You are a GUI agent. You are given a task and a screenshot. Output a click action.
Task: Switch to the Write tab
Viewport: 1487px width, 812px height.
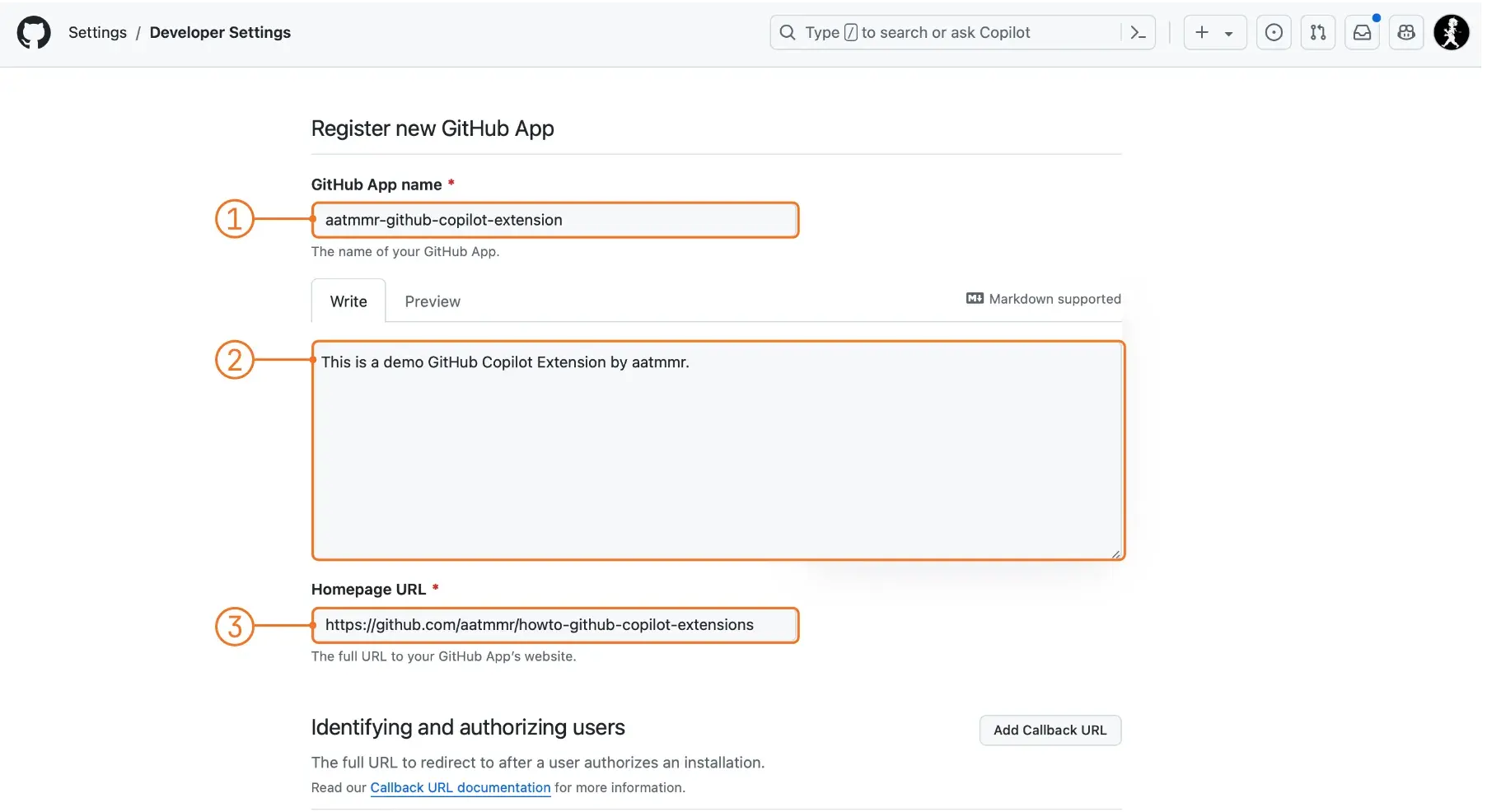click(x=348, y=301)
